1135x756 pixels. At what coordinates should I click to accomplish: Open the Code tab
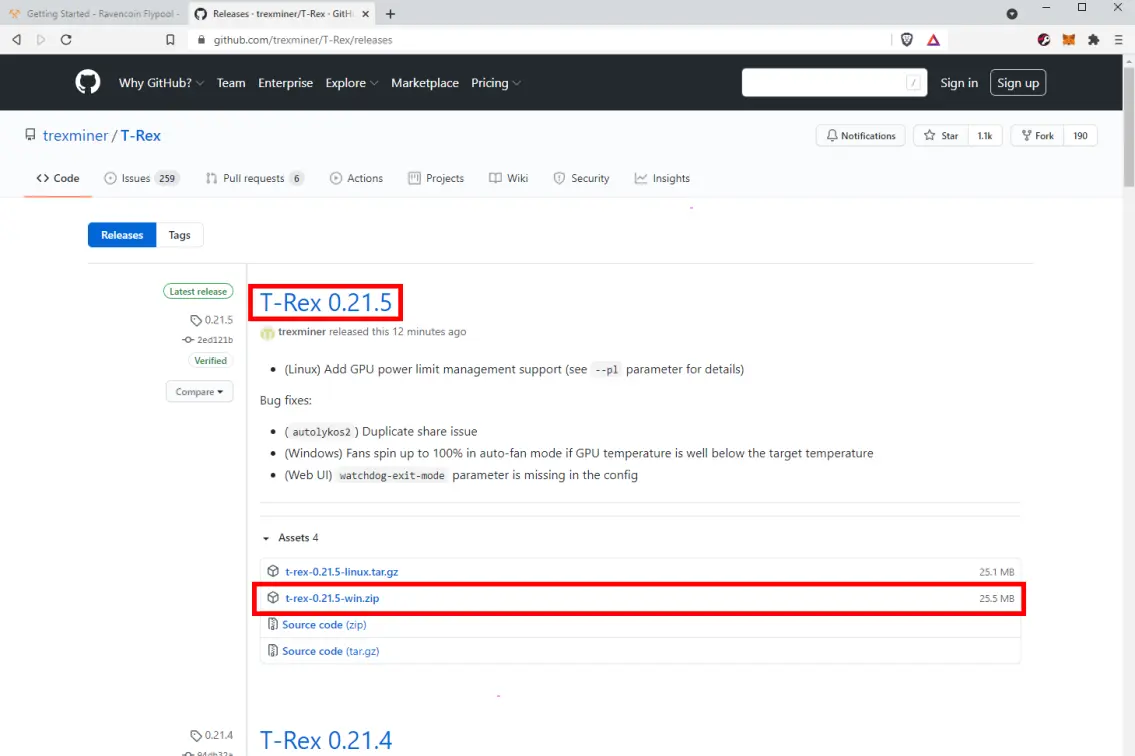[x=58, y=178]
